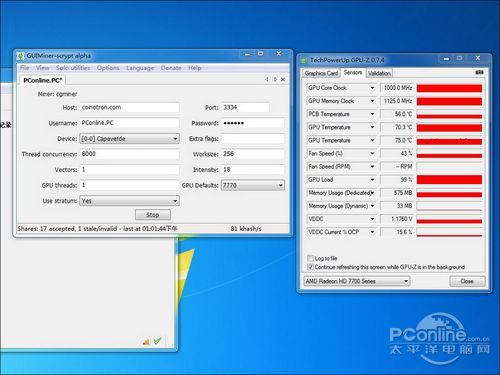The image size is (500, 375).
Task: Click the Worksize field 256
Action: (253, 154)
